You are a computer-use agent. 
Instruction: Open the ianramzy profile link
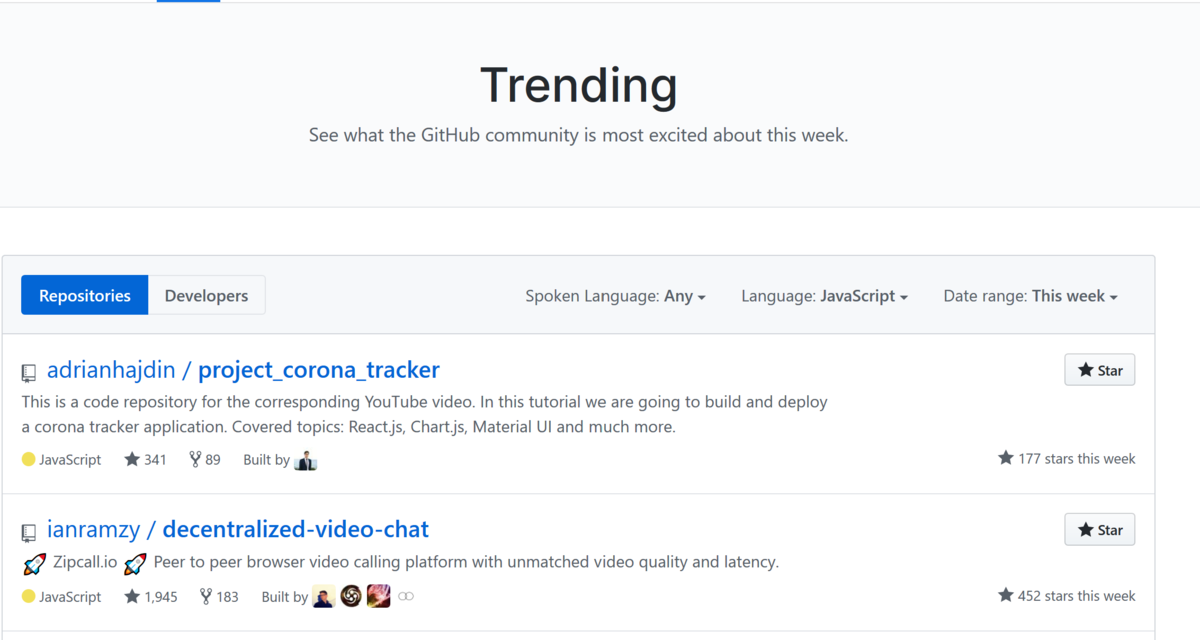click(98, 529)
